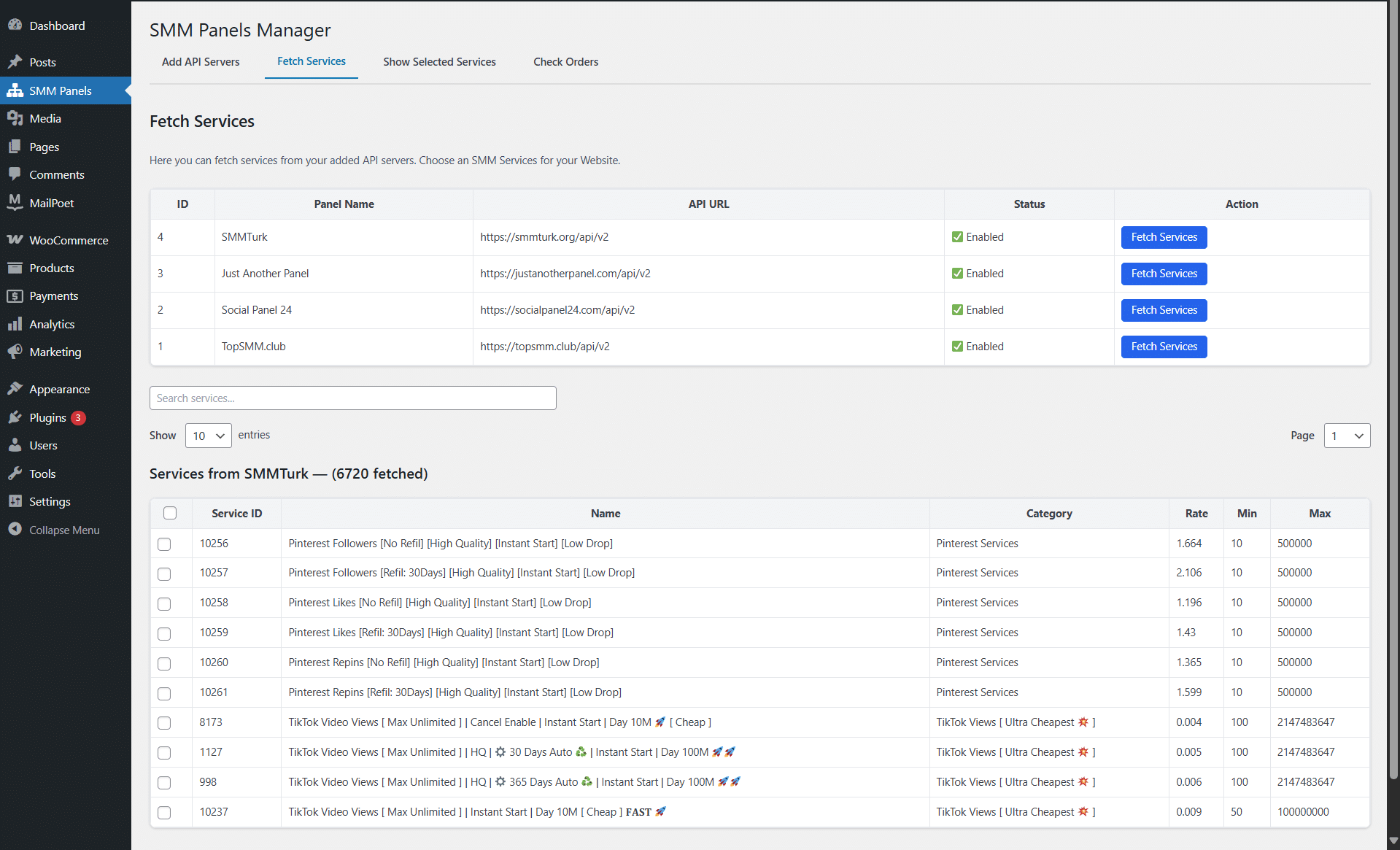1400x850 pixels.
Task: Open the Show Selected Services tab
Action: coord(439,62)
